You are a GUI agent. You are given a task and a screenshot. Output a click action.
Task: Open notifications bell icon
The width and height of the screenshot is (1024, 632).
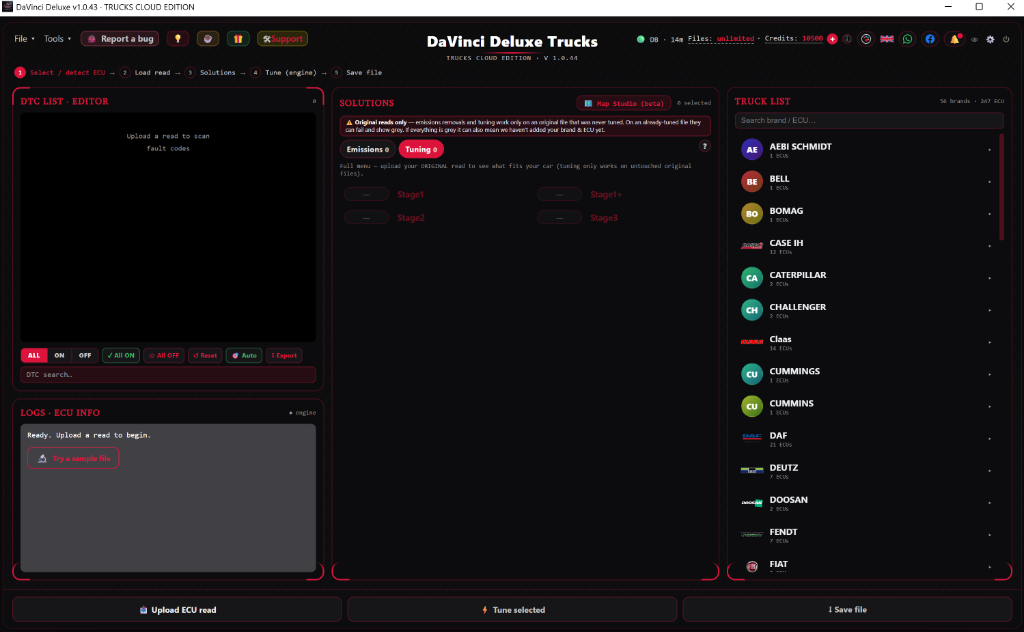point(955,39)
